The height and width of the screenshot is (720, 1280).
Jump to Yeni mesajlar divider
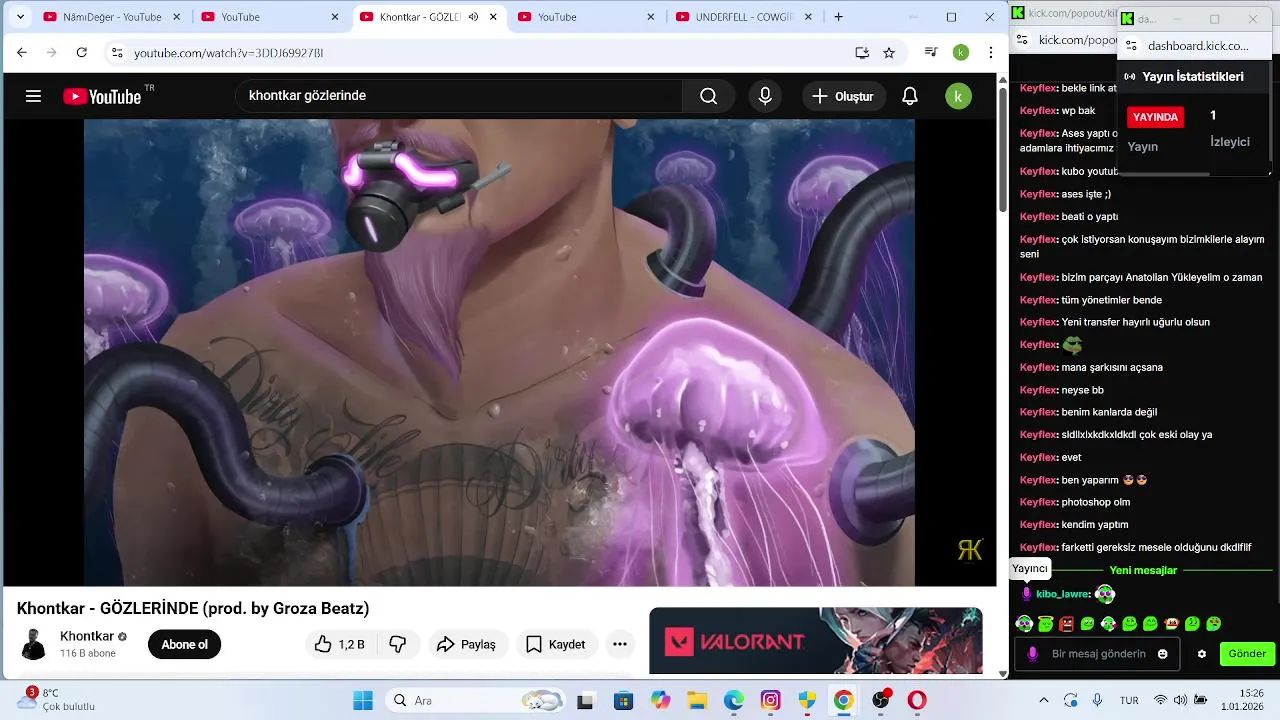(1143, 570)
